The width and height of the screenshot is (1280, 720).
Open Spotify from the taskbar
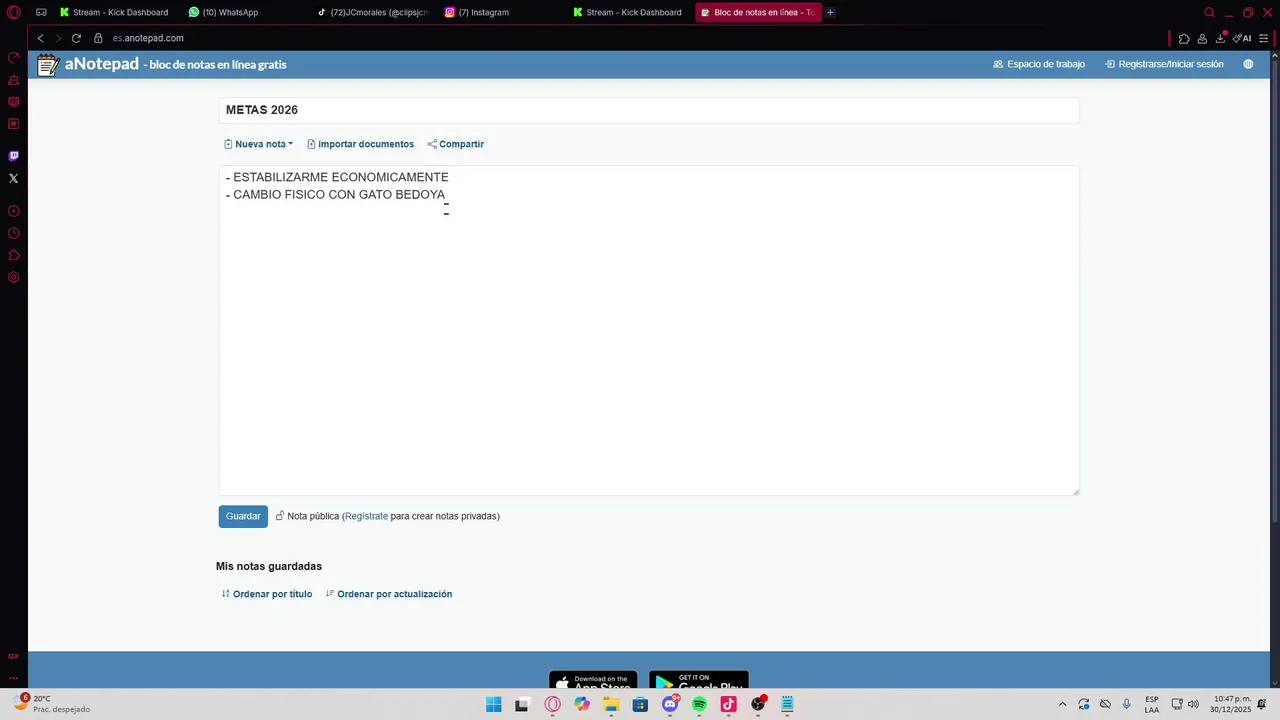point(699,704)
